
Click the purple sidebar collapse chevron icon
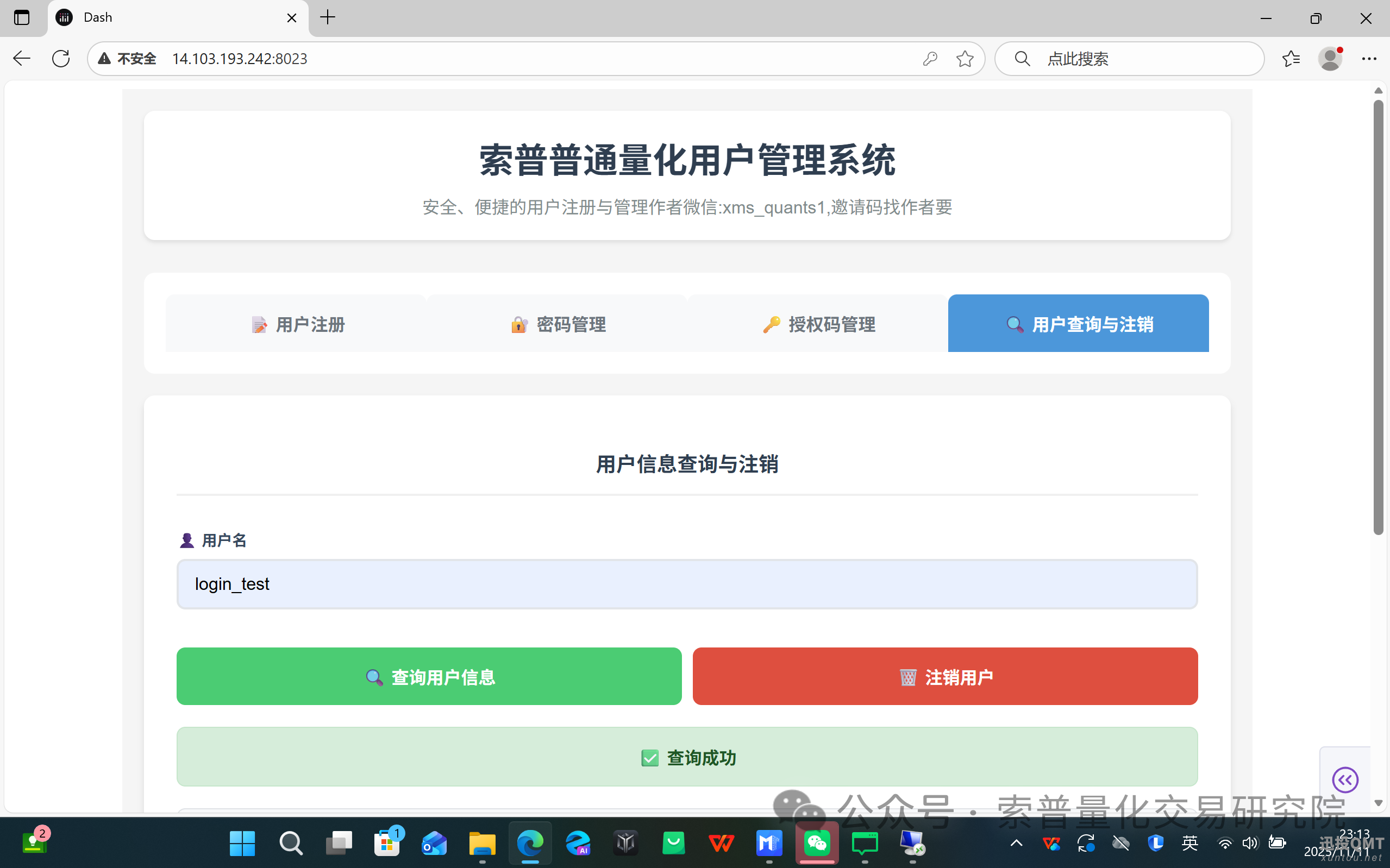[x=1345, y=779]
